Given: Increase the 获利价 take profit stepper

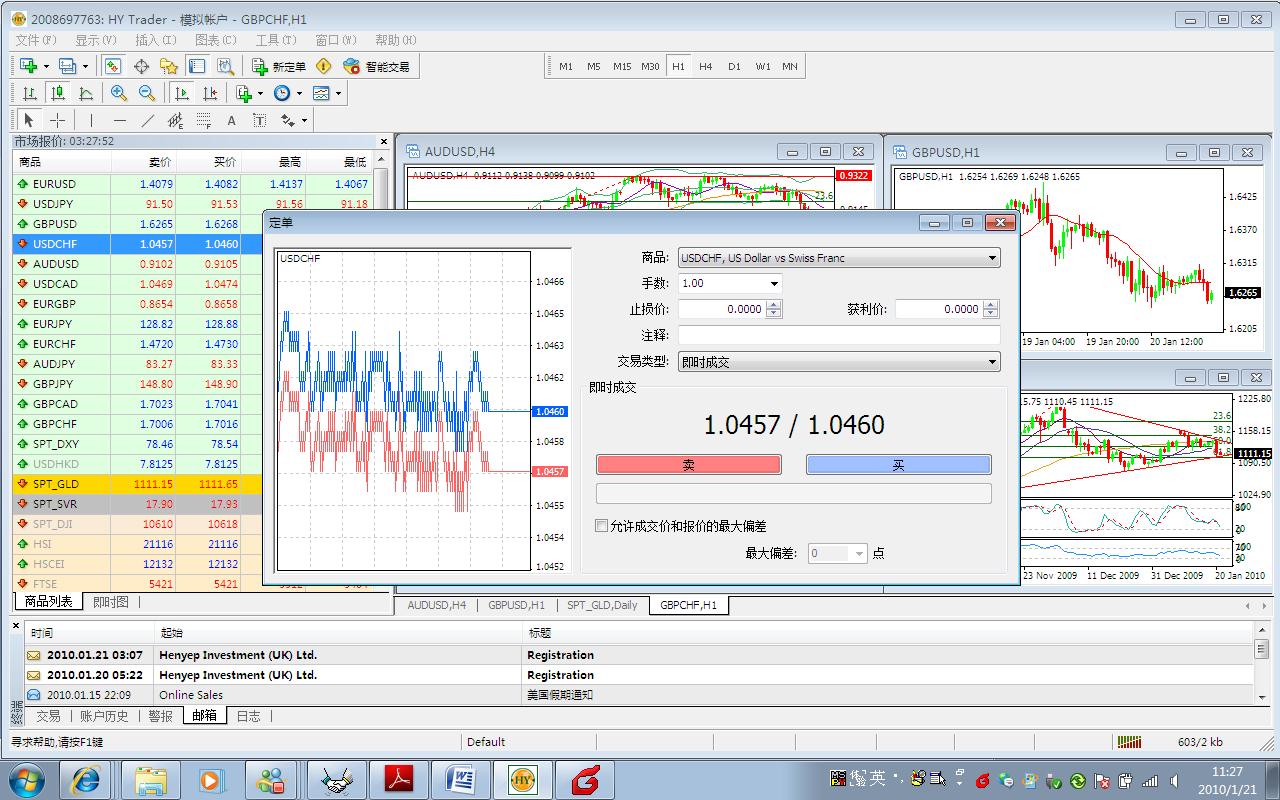Looking at the screenshot, I should click(991, 305).
